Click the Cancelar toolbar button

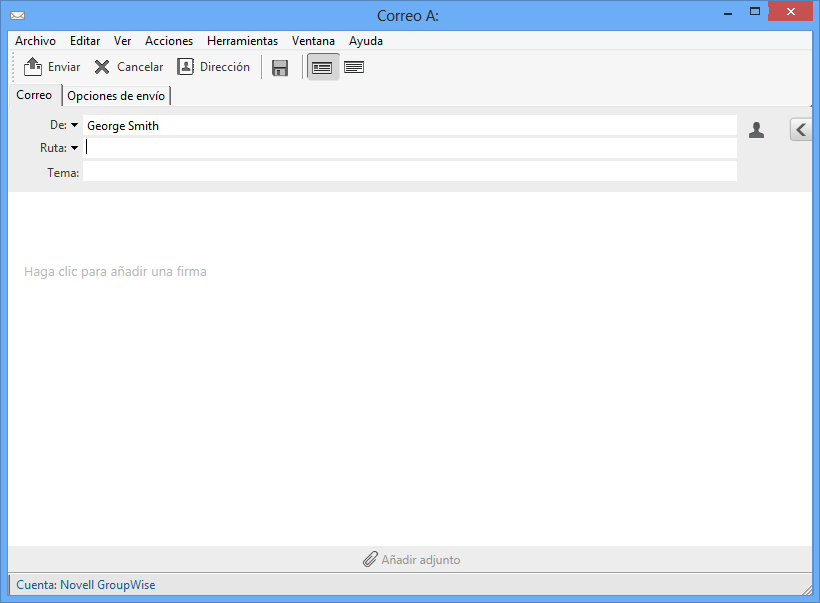(x=129, y=67)
